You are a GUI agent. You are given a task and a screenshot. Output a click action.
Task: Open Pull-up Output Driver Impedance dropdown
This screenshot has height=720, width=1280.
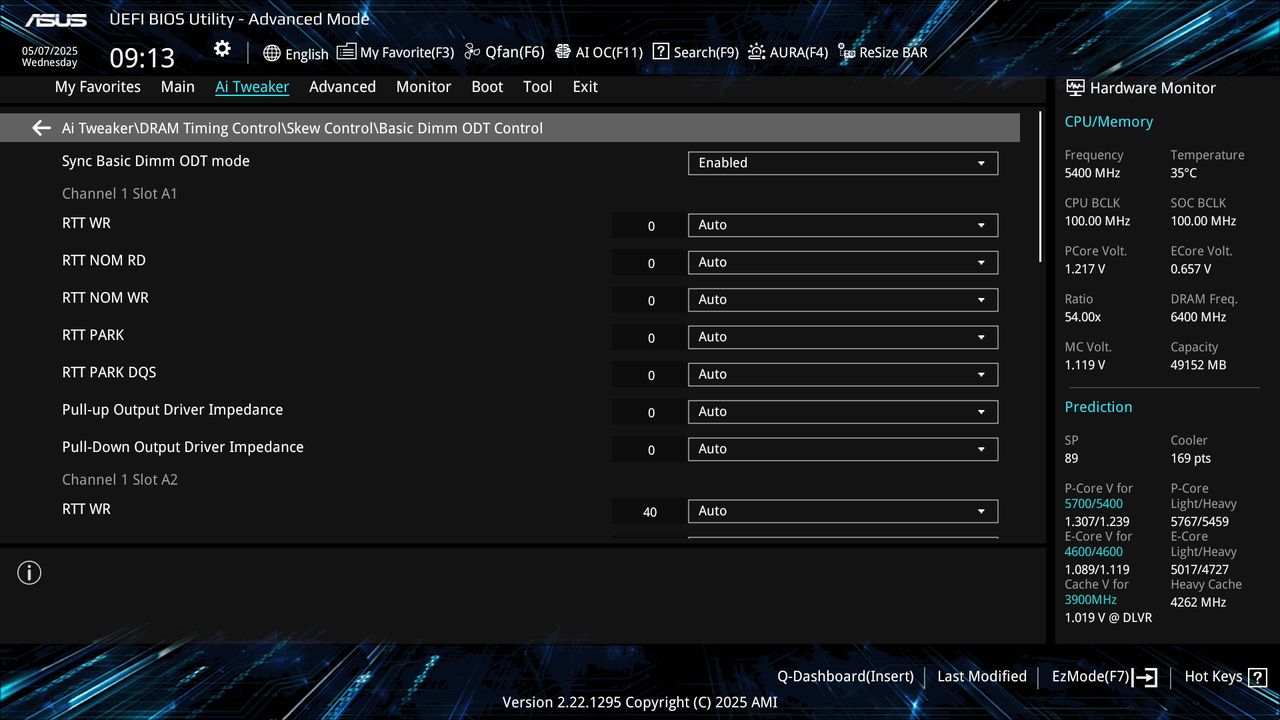click(843, 411)
